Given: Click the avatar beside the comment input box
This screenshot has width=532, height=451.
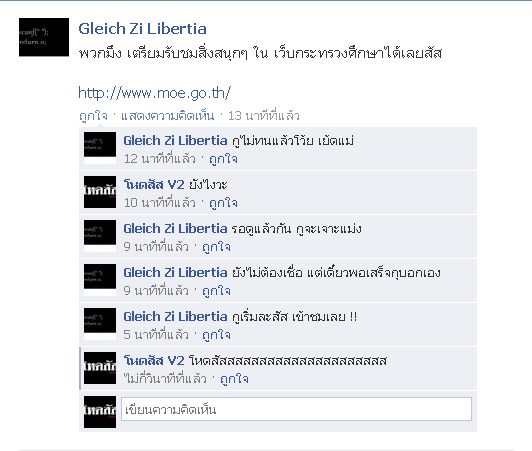Looking at the screenshot, I should pyautogui.click(x=100, y=412).
